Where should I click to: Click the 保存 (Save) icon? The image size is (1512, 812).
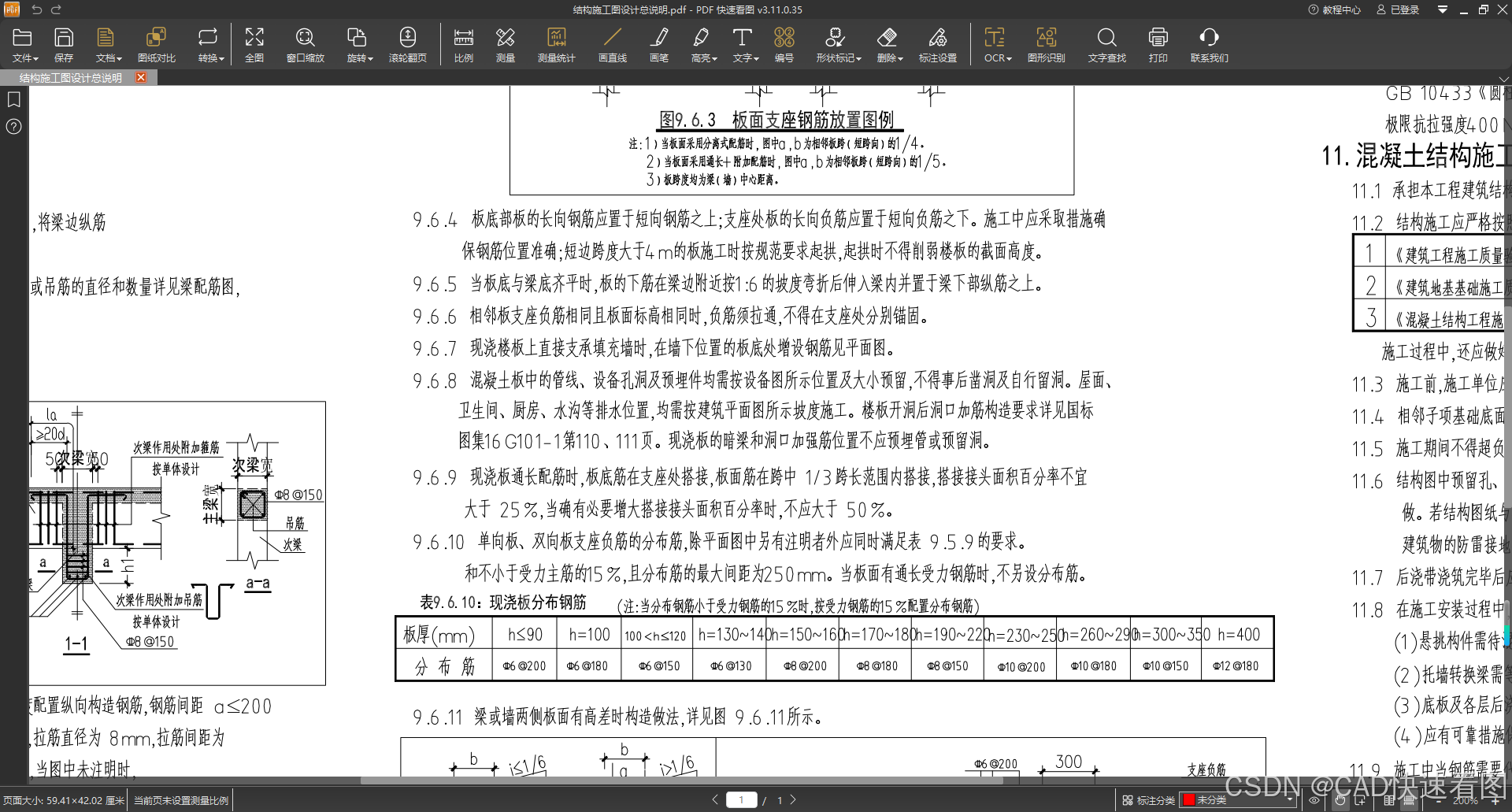[64, 45]
